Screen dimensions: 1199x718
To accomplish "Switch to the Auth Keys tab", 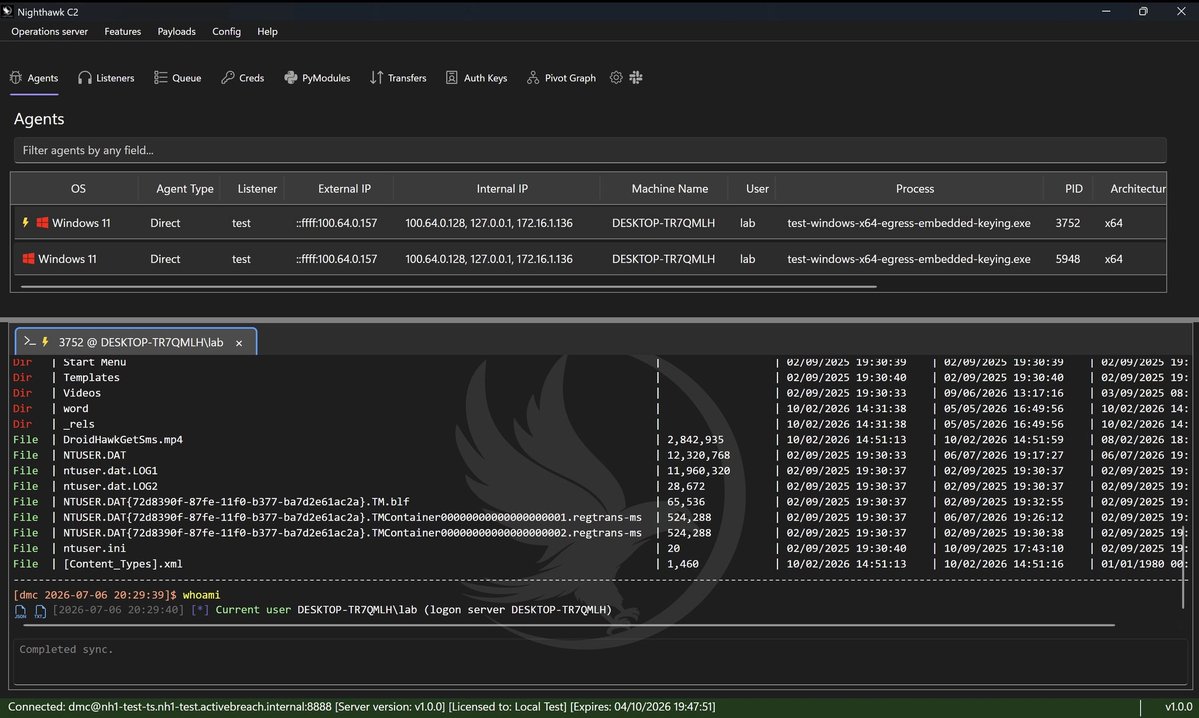I will tap(476, 78).
